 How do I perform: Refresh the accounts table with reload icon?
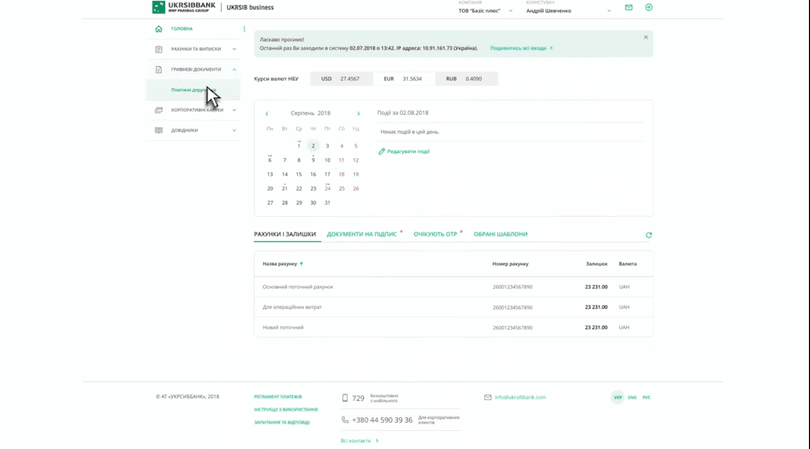[648, 235]
